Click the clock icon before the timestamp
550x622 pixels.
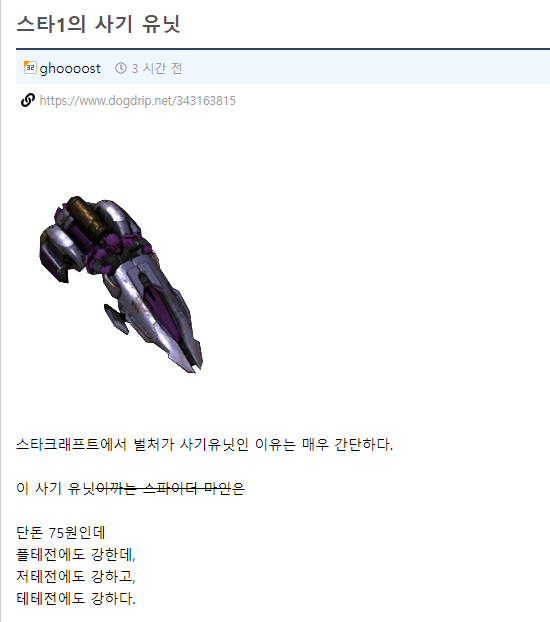[x=121, y=69]
